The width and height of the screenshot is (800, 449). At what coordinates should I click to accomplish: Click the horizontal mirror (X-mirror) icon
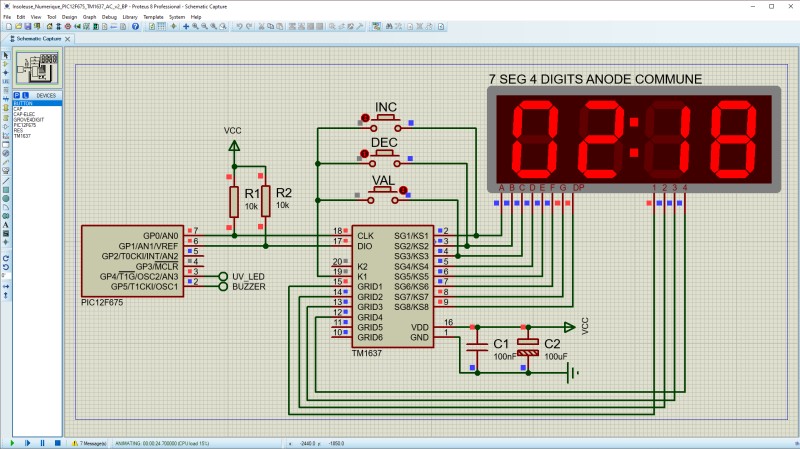click(6, 286)
